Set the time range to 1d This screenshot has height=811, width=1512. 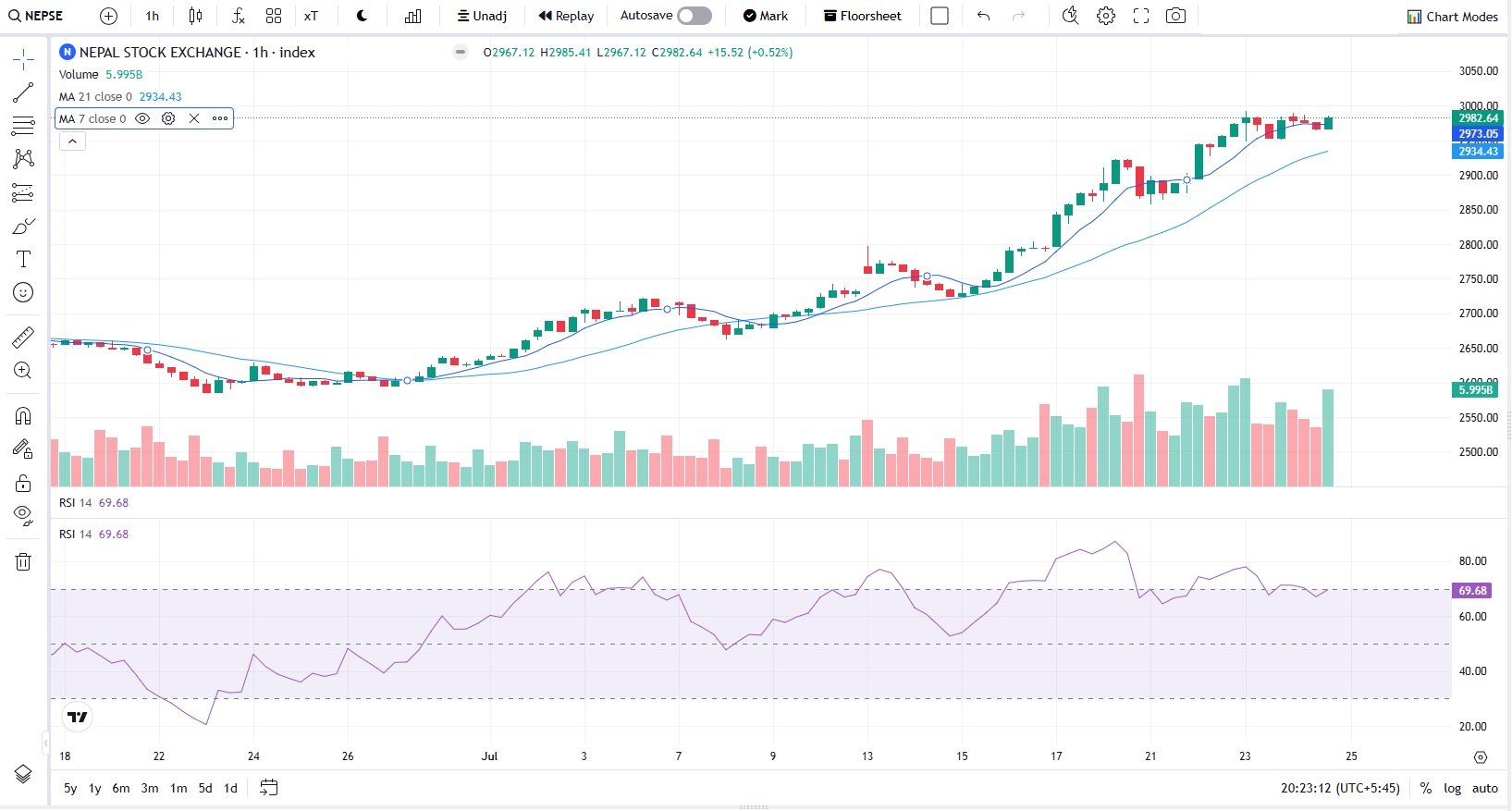pyautogui.click(x=231, y=788)
